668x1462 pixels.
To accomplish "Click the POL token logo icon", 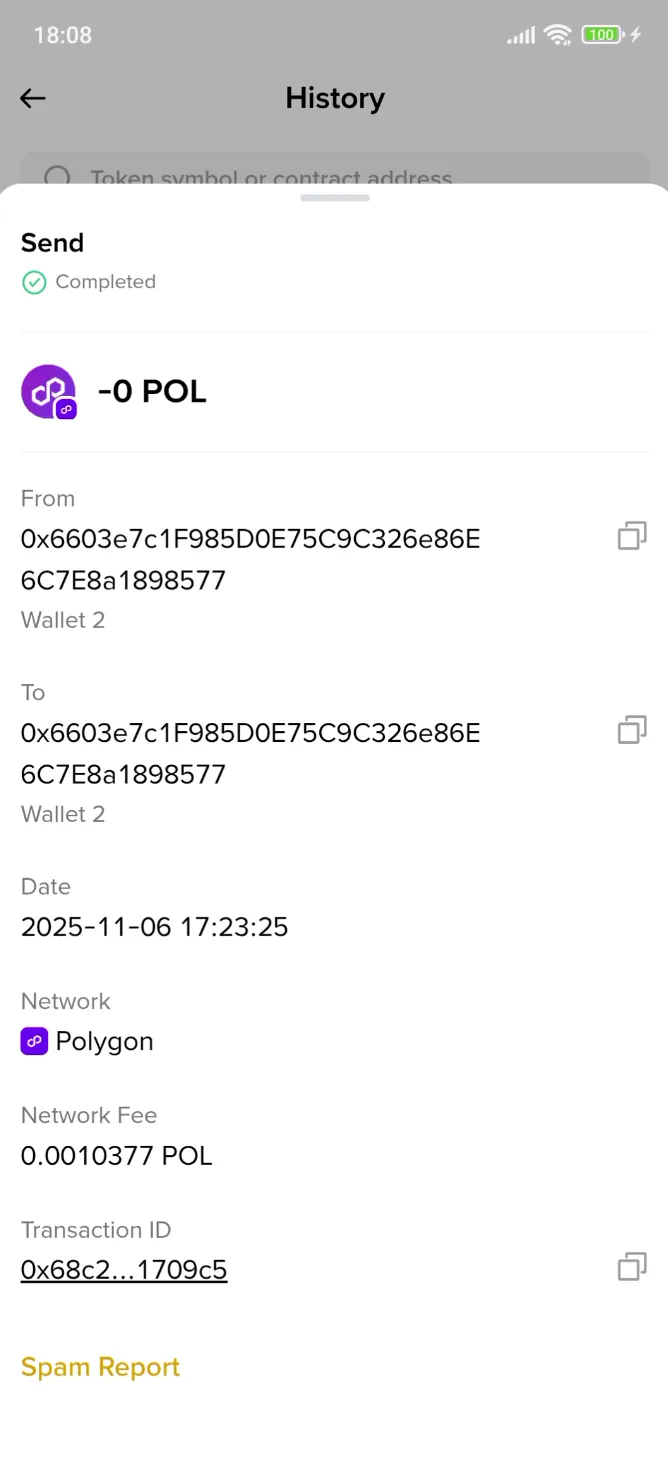I will tap(49, 391).
